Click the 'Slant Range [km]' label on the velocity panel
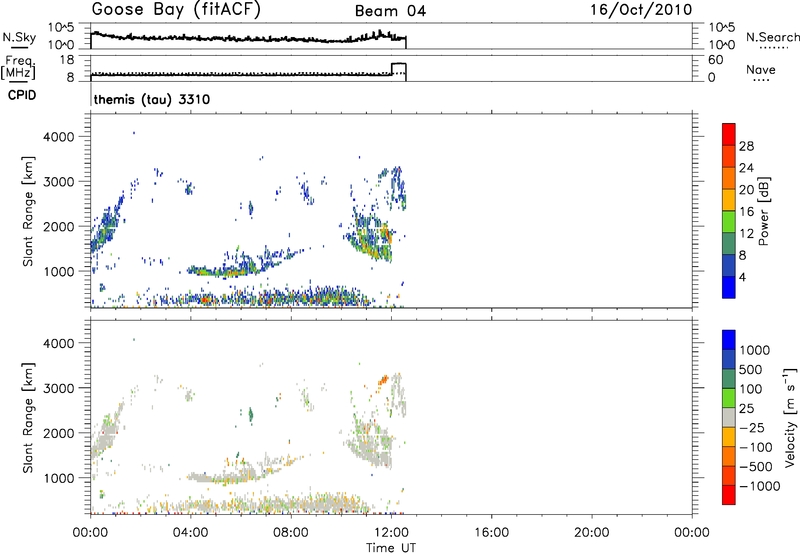800x554 pixels. coord(28,418)
